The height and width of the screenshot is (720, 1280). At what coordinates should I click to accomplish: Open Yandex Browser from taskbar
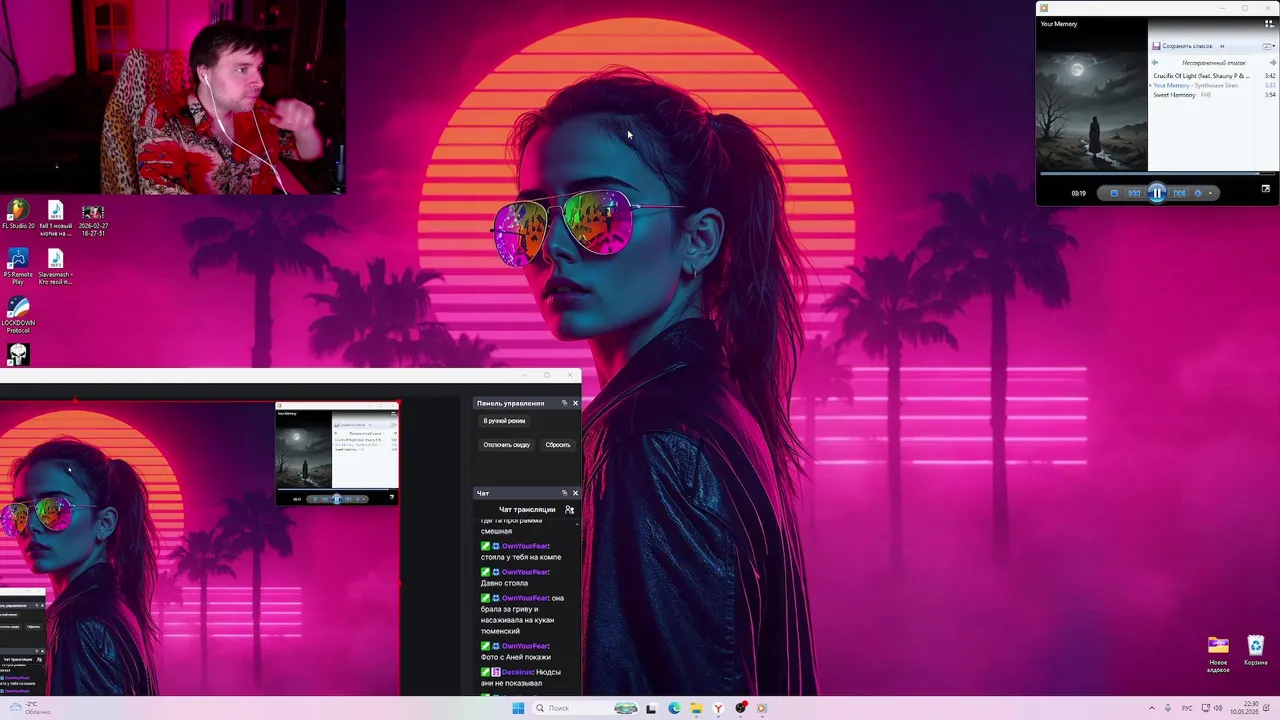point(718,708)
